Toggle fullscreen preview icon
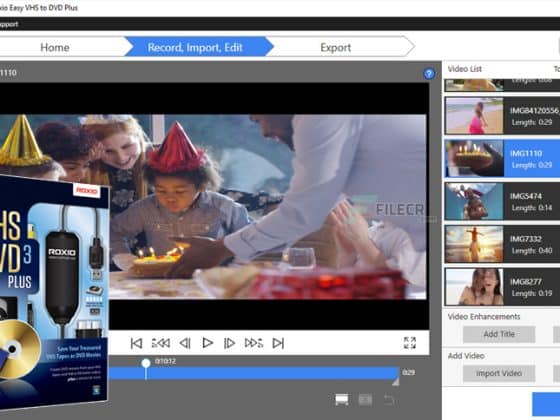The width and height of the screenshot is (560, 420). [410, 343]
